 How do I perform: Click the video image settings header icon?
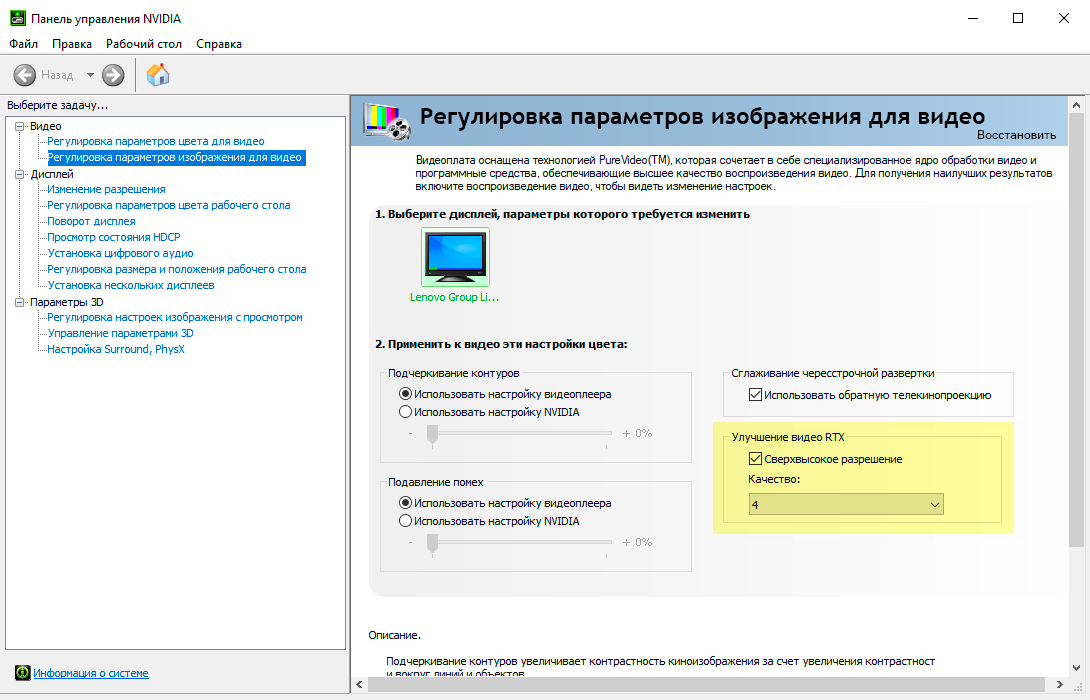tap(387, 121)
